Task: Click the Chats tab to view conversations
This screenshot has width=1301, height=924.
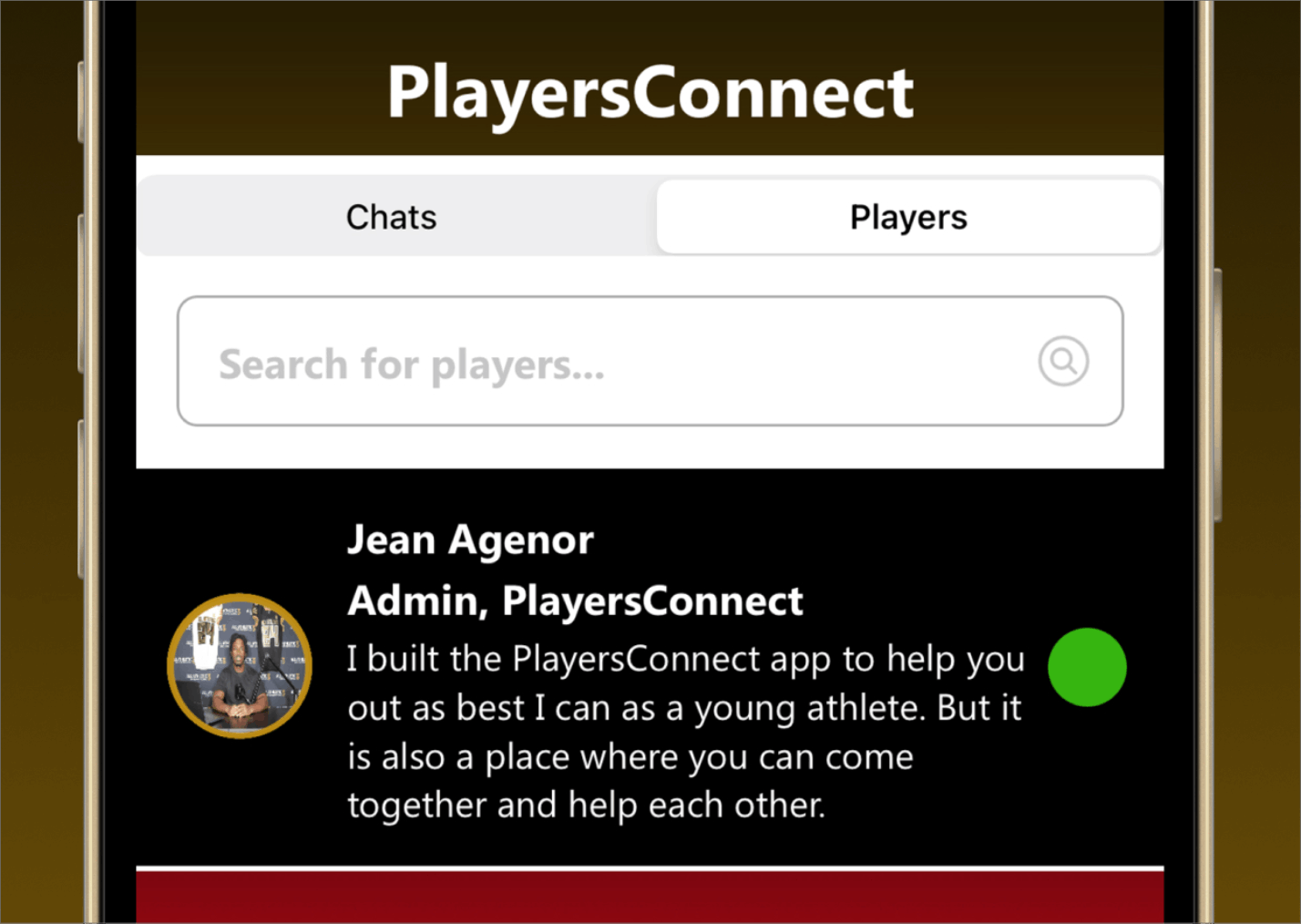Action: point(391,217)
